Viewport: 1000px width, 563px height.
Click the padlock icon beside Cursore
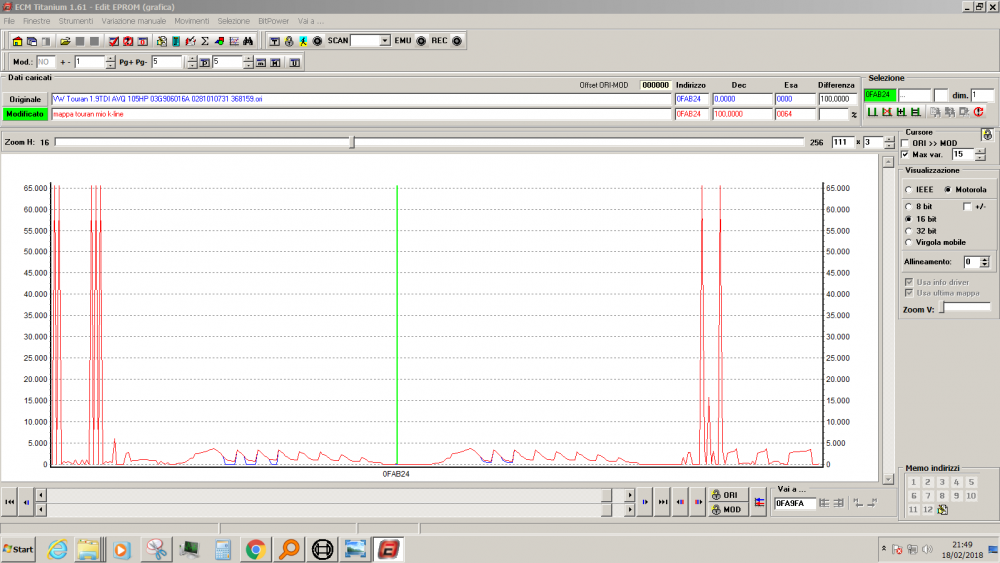(987, 133)
